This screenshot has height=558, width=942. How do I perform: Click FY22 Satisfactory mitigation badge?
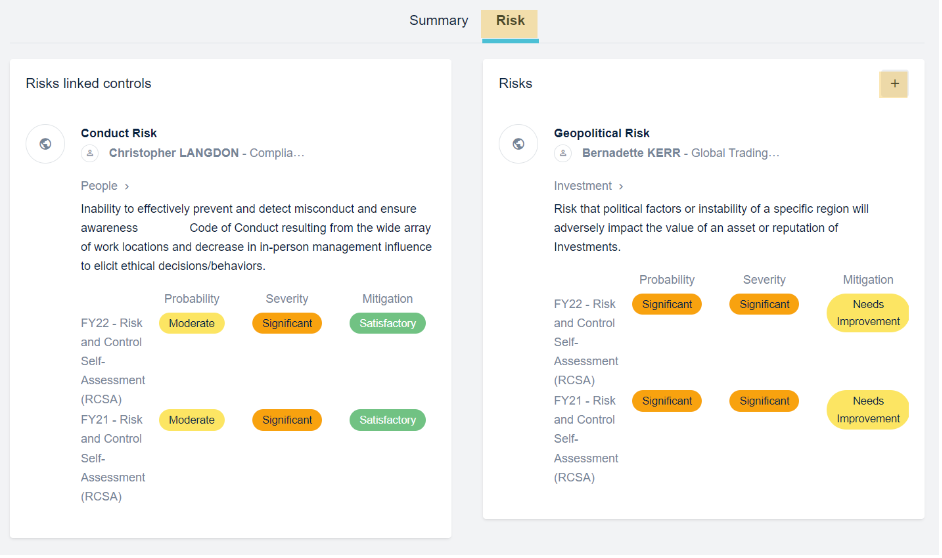[387, 323]
